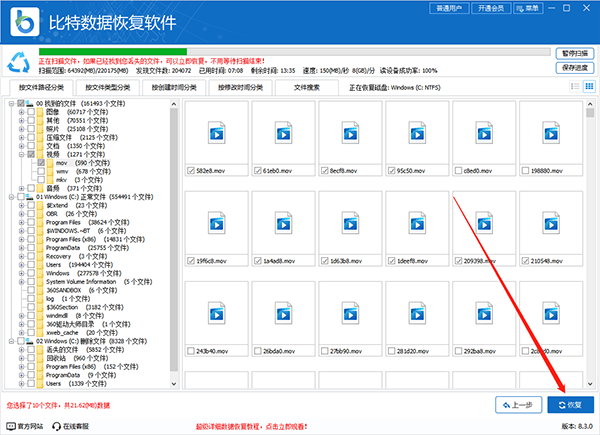Click the recycle arrows scan icon
Image resolution: width=600 pixels, height=435 pixels.
[18, 61]
